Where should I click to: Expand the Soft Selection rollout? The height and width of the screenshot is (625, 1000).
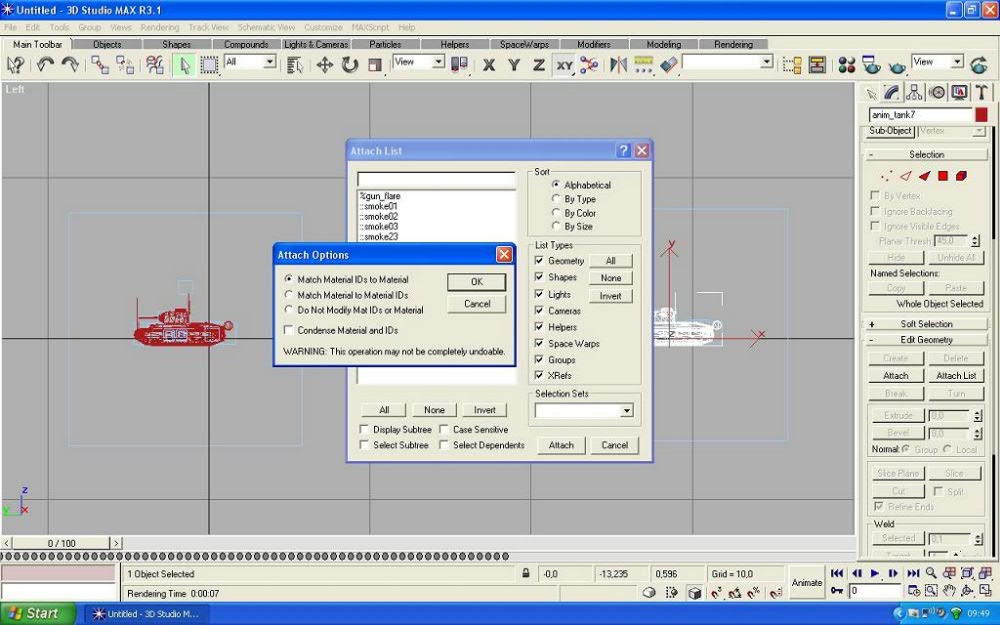pos(927,324)
